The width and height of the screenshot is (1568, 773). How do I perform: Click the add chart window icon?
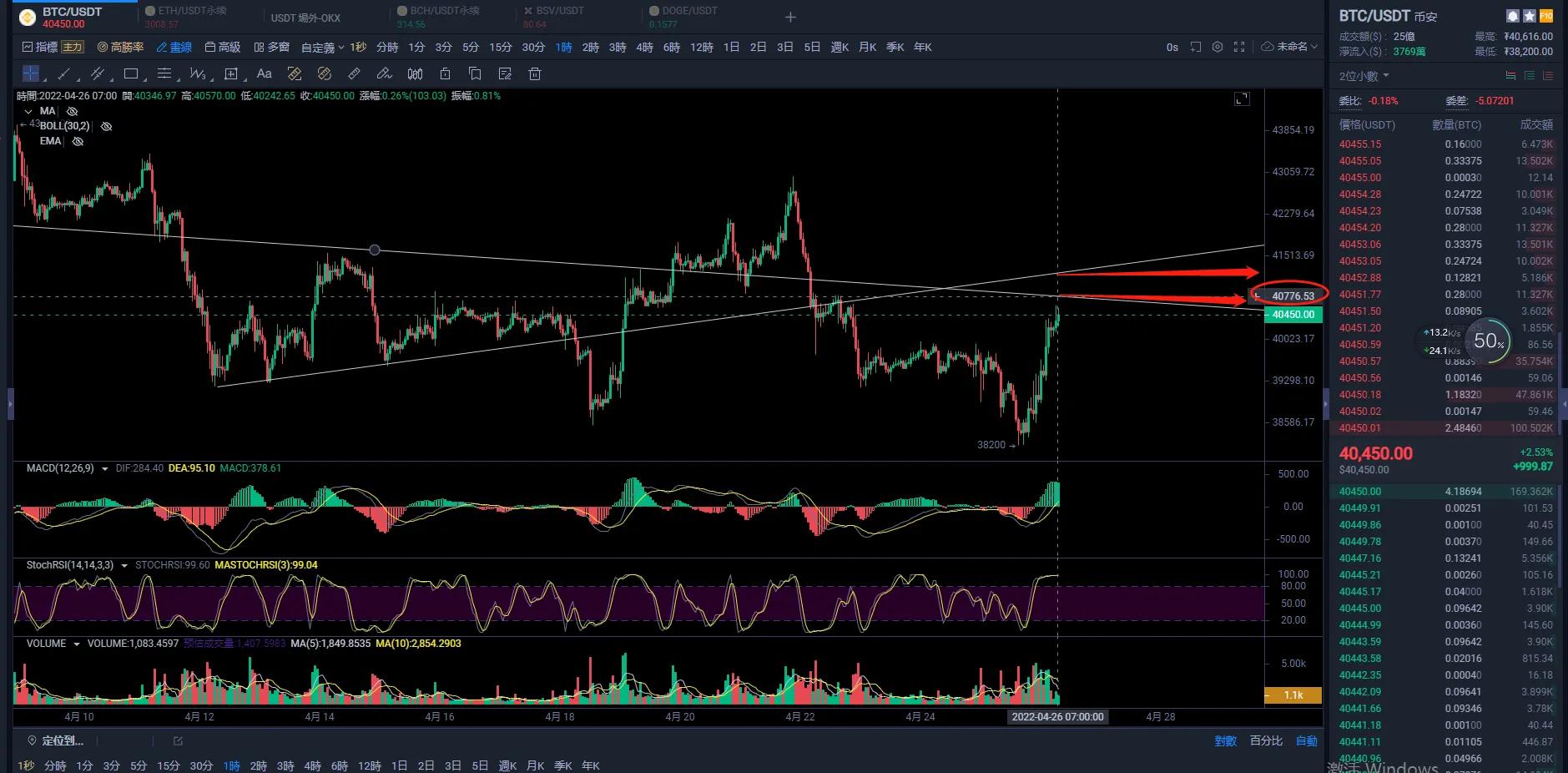1196,47
